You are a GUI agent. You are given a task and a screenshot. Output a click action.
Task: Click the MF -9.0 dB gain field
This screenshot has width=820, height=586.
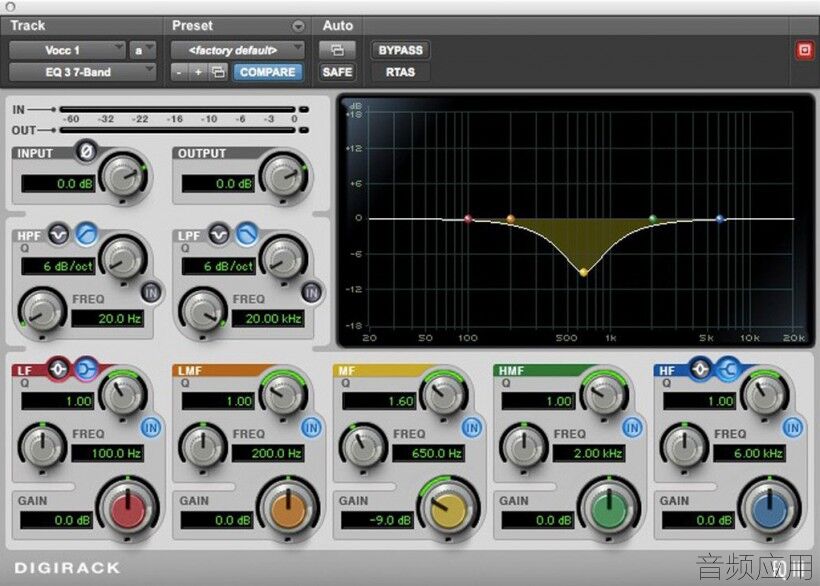click(x=378, y=520)
